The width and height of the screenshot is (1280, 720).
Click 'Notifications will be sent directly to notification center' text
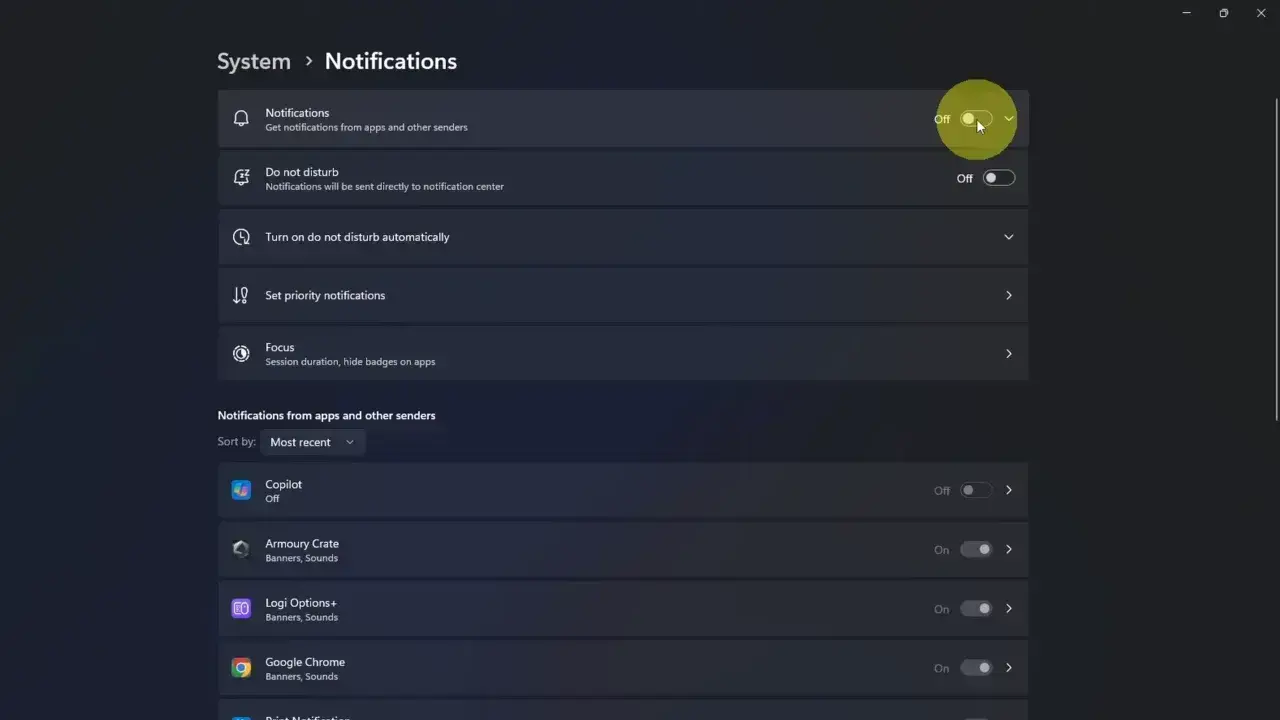[x=384, y=186]
